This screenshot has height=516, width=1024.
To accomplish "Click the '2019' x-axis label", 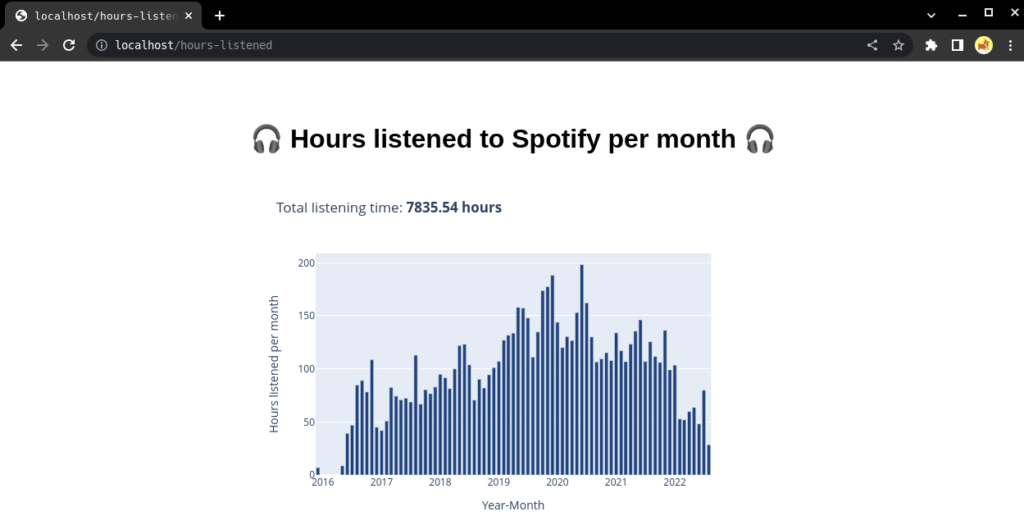I will tap(498, 482).
